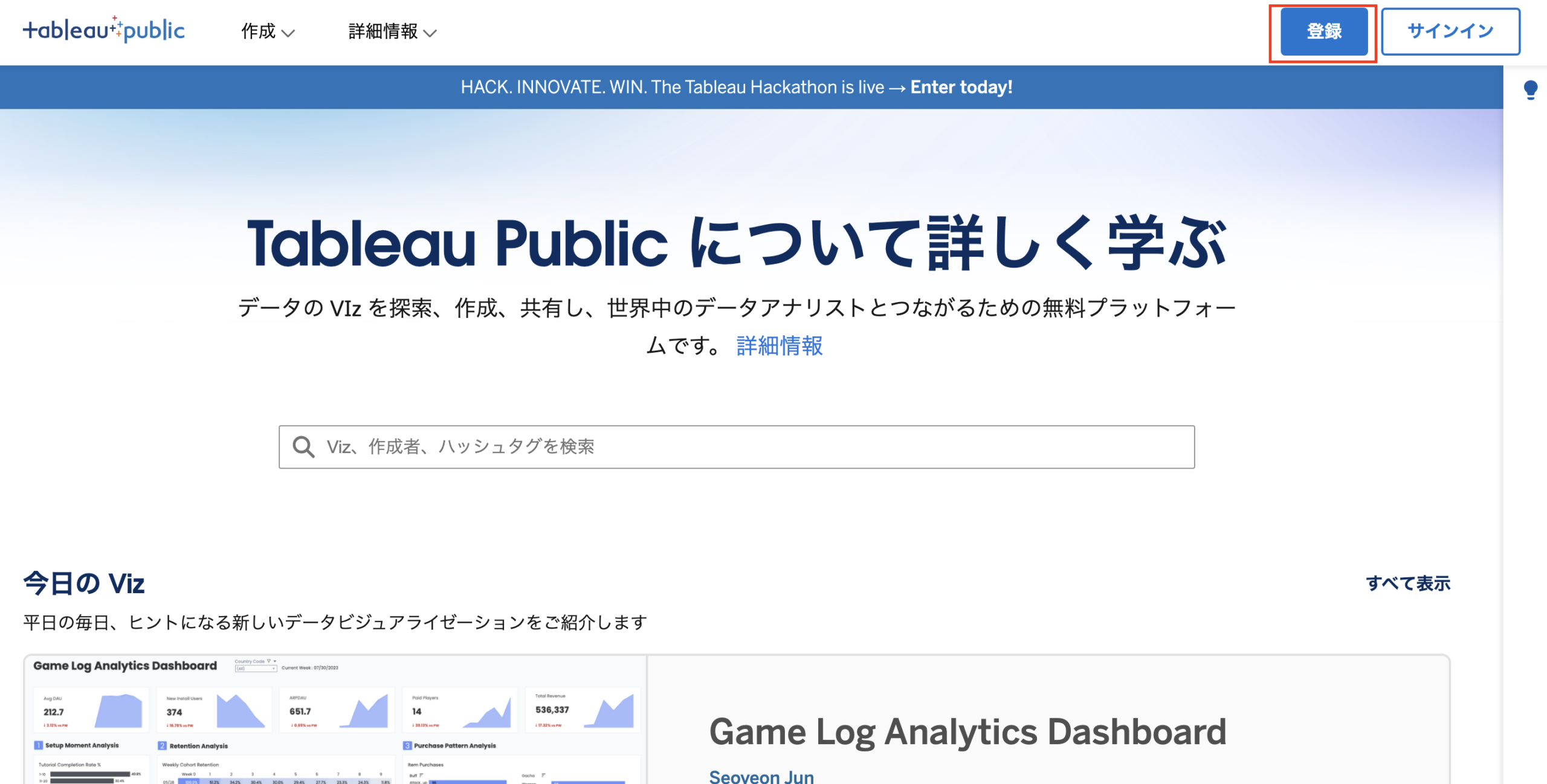Follow the 詳細情報 link below headline

point(779,346)
